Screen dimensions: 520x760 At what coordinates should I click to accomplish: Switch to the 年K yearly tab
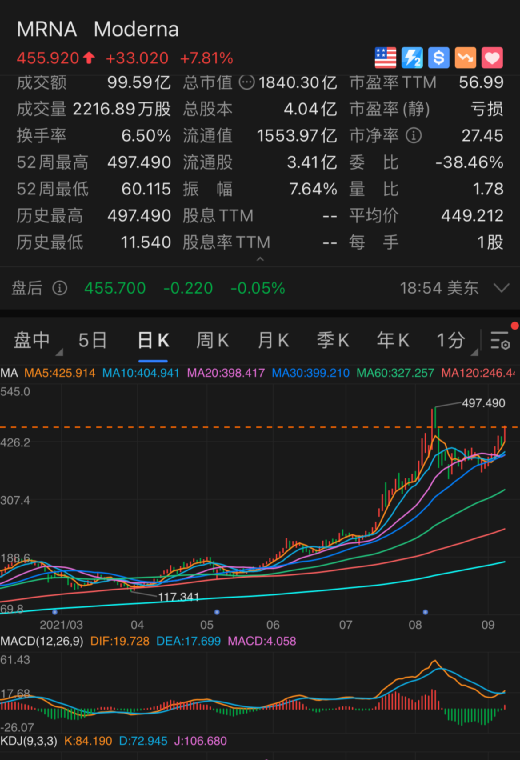coord(393,340)
